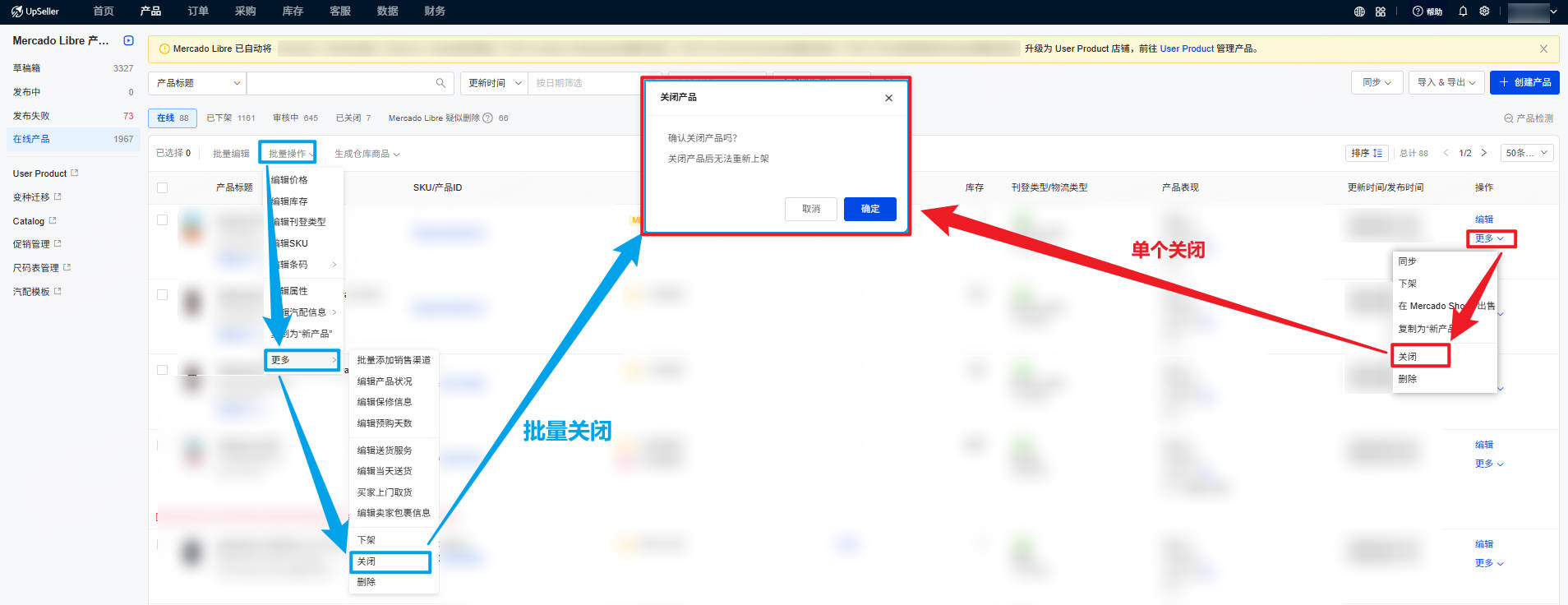
Task: Open the 生成仓库商品 dropdown
Action: (367, 154)
